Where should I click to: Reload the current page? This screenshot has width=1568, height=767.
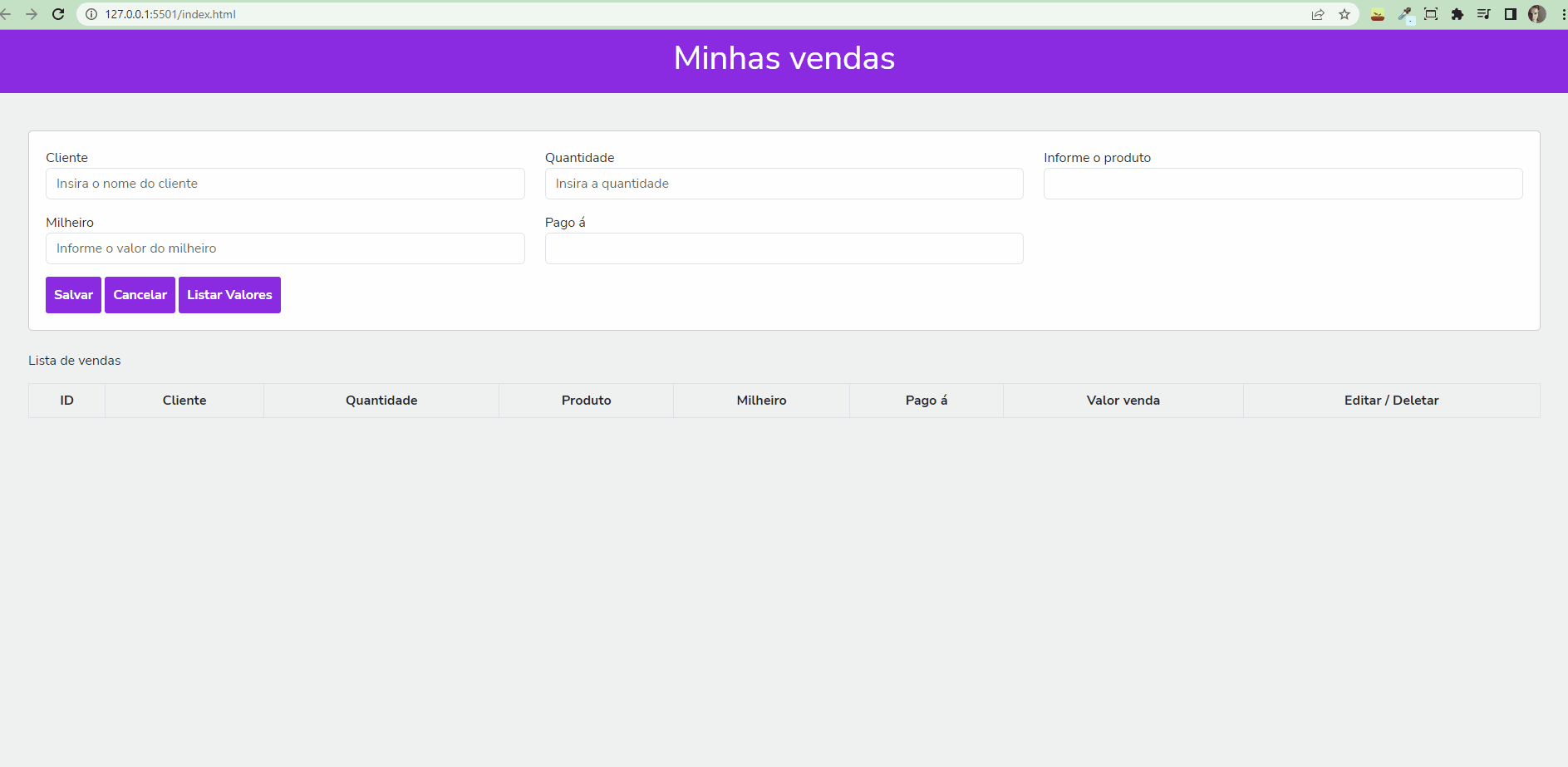coord(57,14)
